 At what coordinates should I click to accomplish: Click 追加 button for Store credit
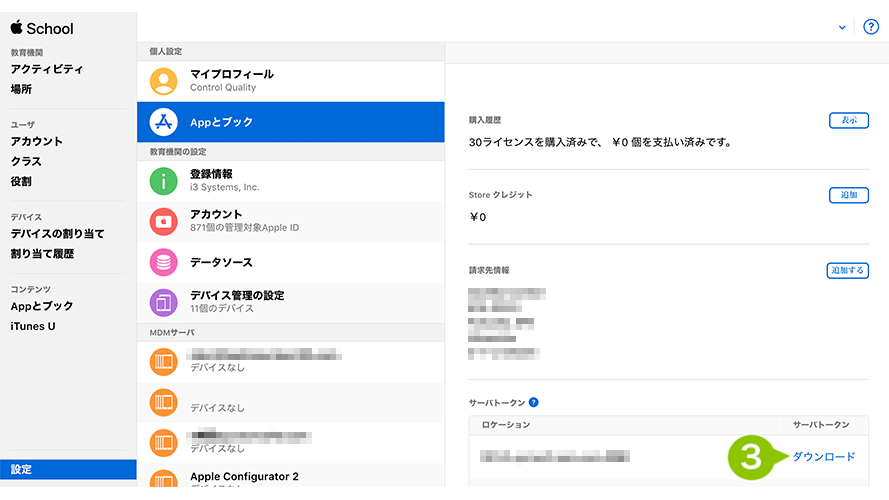[848, 195]
